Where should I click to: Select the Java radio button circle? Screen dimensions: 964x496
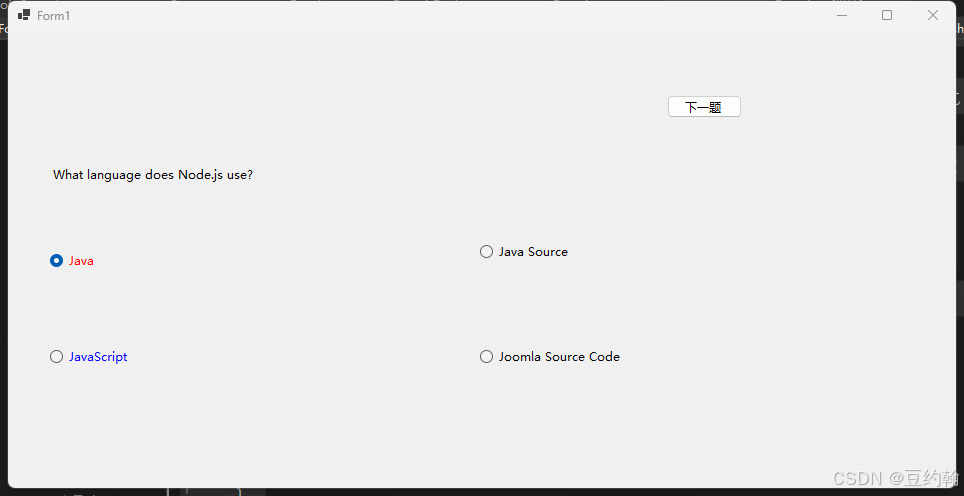click(x=56, y=261)
